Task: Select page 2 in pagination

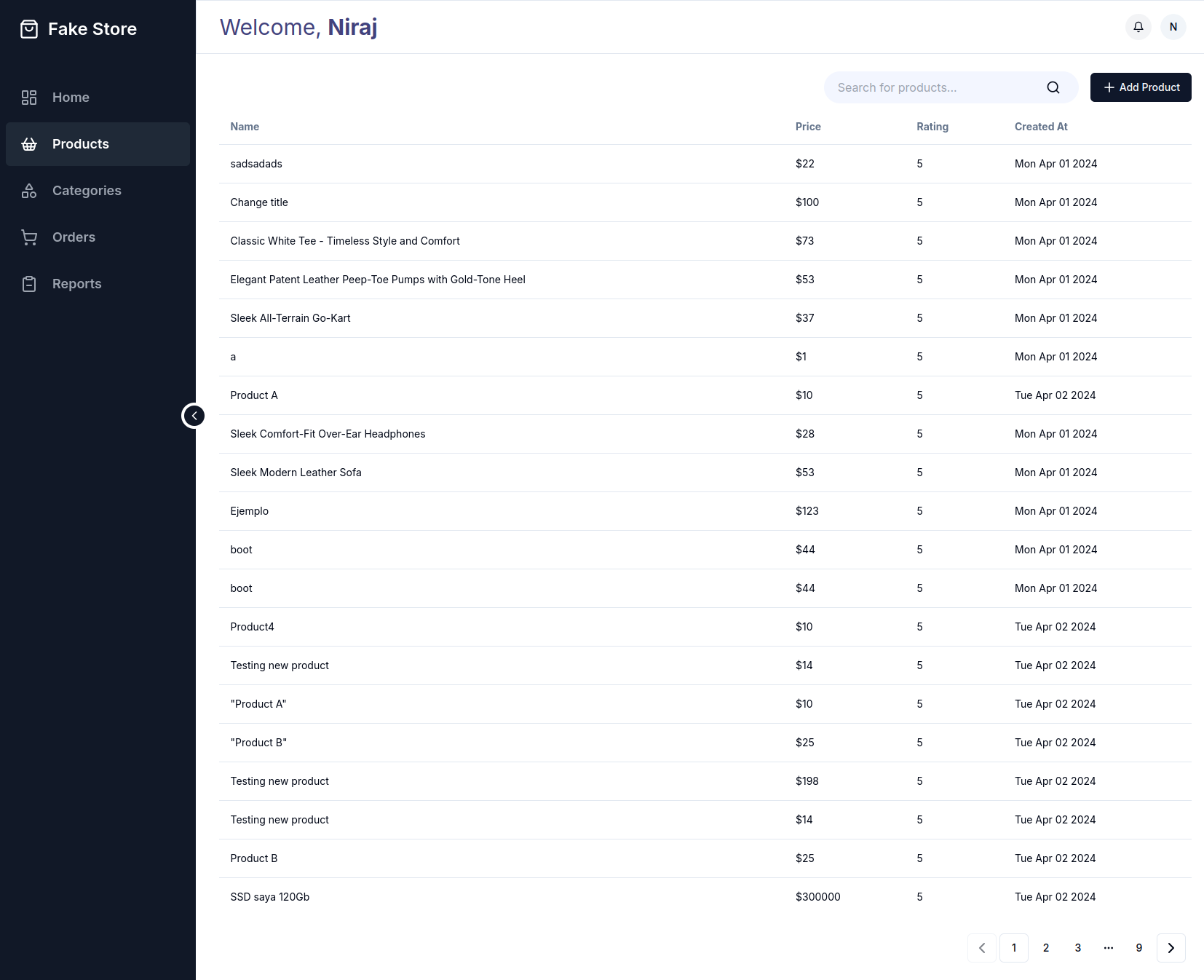Action: click(1046, 948)
